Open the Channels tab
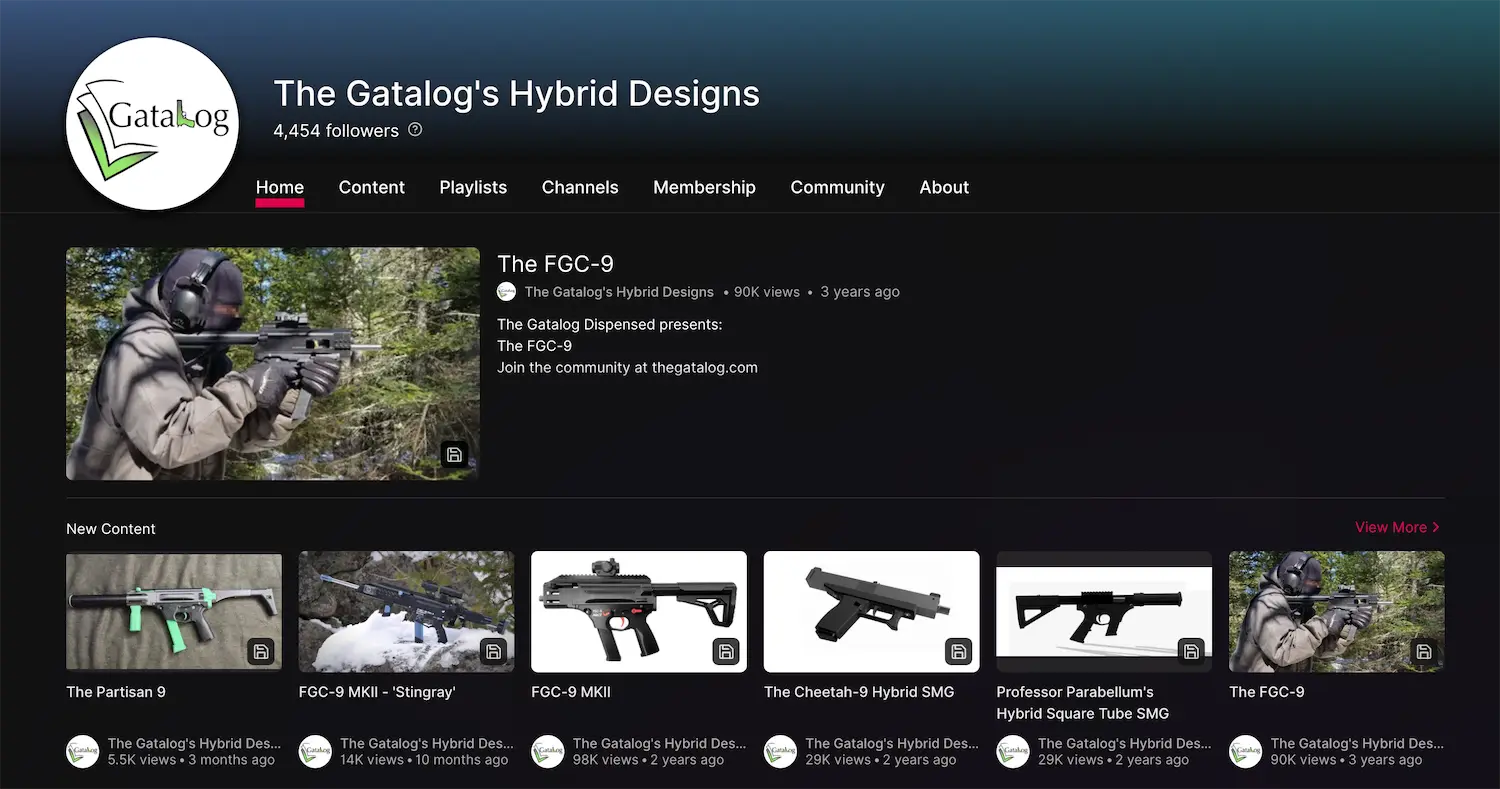 pyautogui.click(x=580, y=187)
